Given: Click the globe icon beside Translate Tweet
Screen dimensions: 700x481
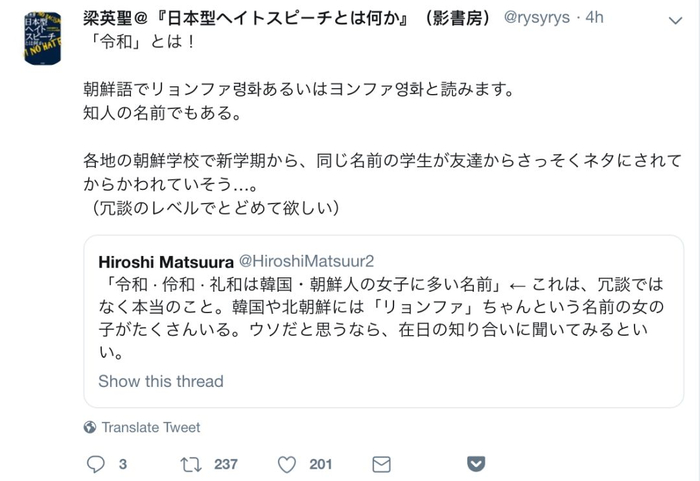Looking at the screenshot, I should coord(90,427).
